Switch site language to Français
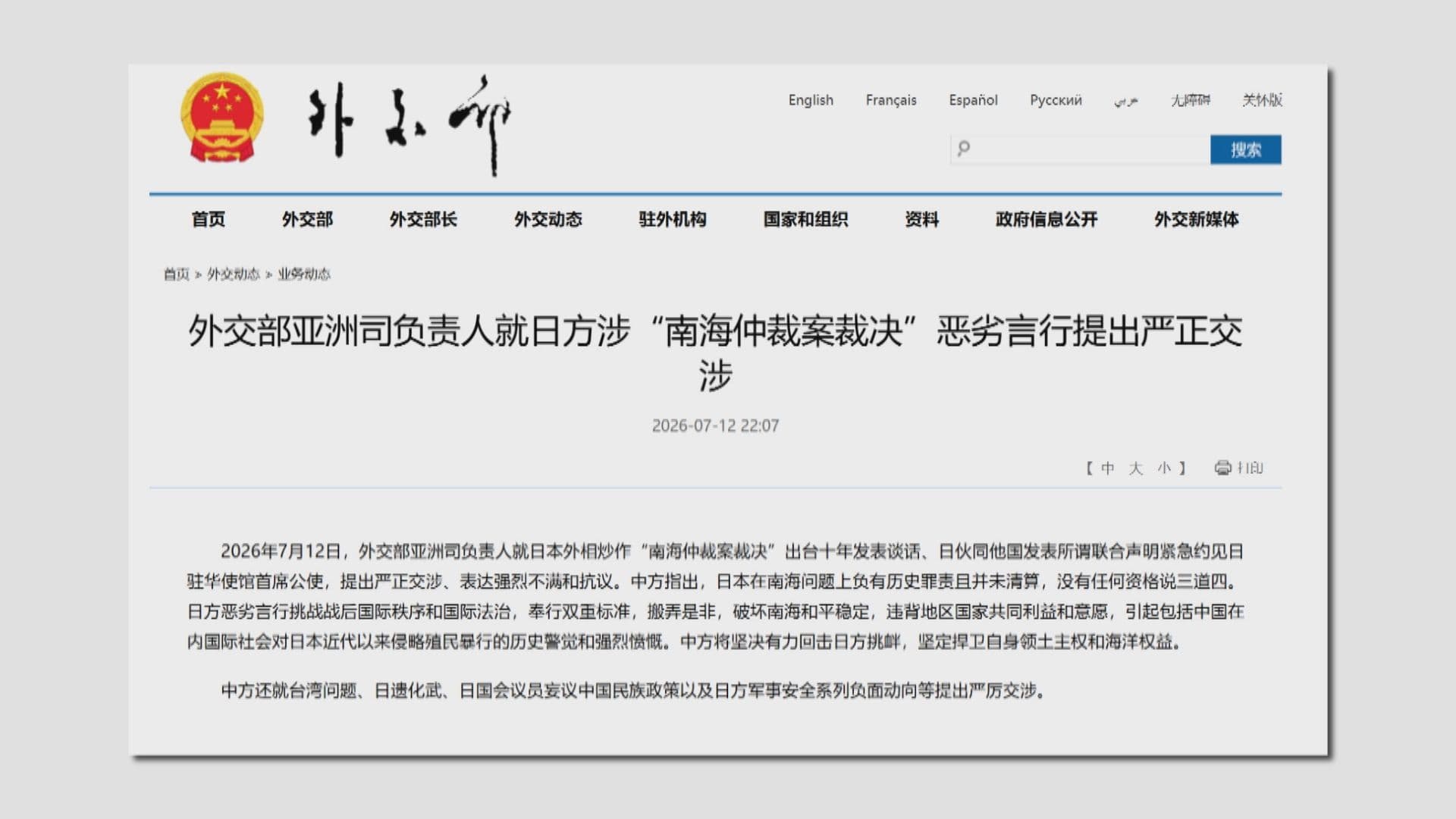The width and height of the screenshot is (1456, 819). click(891, 100)
